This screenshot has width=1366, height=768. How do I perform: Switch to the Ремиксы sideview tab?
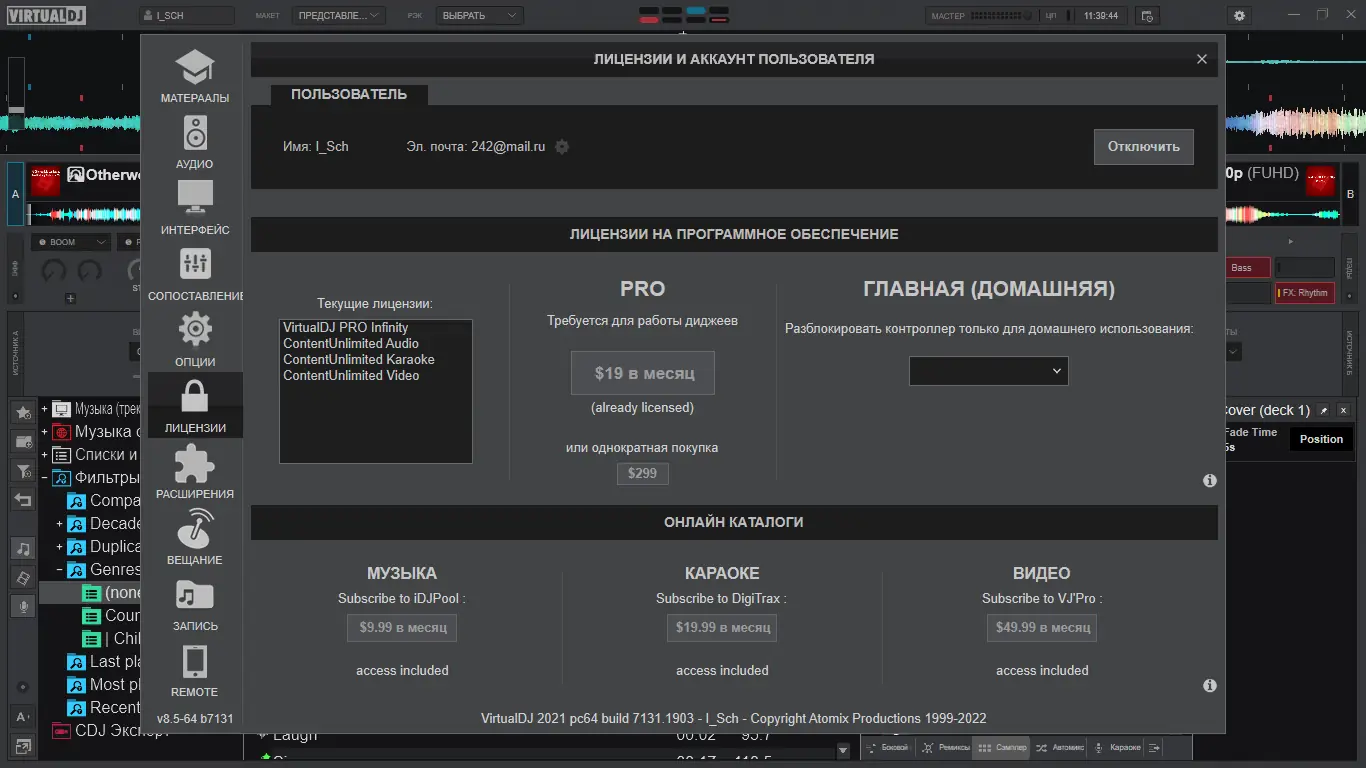pyautogui.click(x=945, y=748)
